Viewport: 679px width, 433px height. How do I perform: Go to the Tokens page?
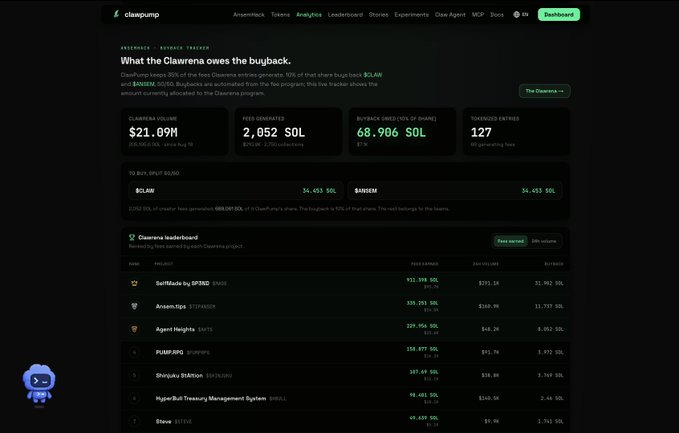[x=280, y=14]
